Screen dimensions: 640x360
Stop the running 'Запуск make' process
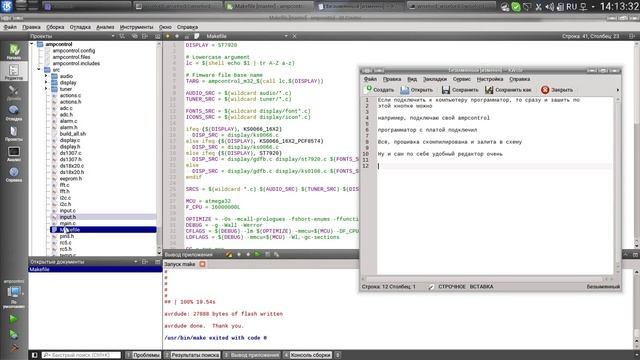202,264
